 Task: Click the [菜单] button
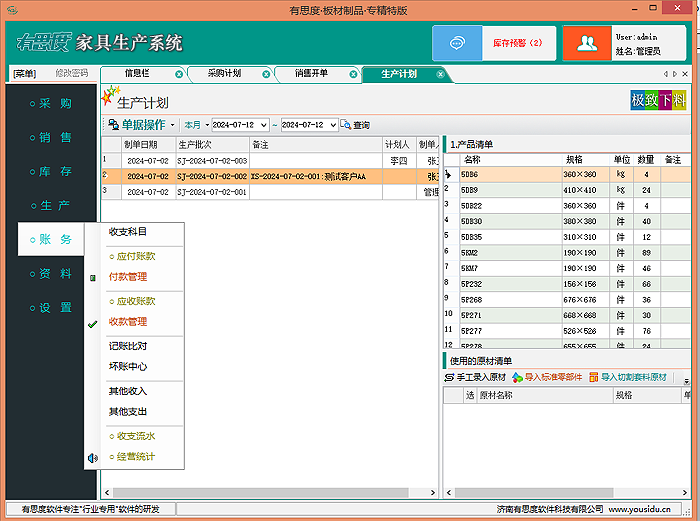pos(25,74)
